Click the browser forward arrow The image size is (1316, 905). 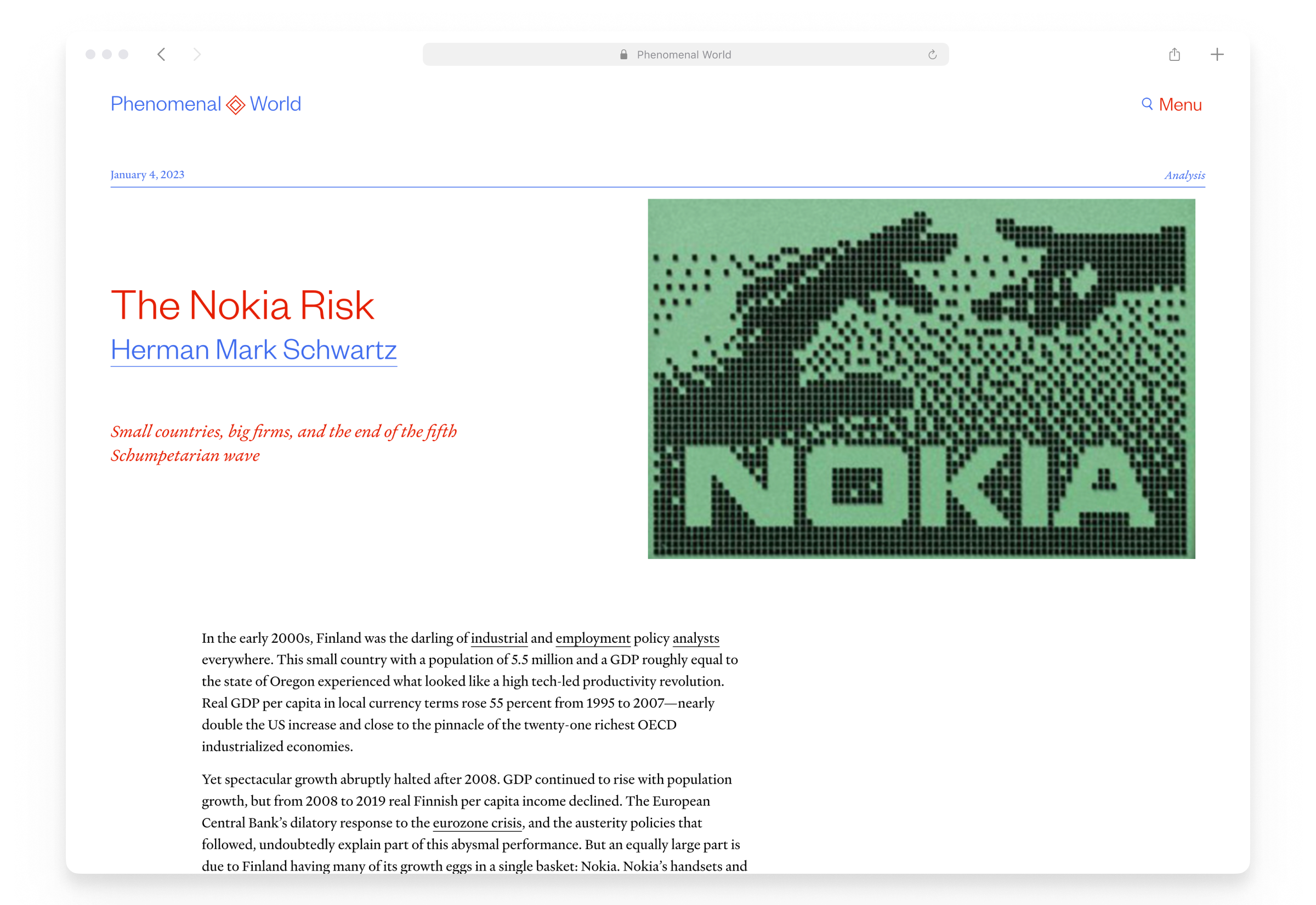pos(197,54)
